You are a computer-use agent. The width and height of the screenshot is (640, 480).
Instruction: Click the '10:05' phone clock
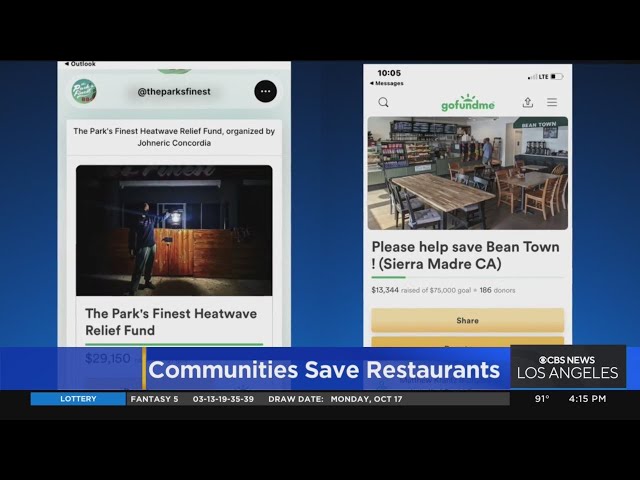coord(389,73)
